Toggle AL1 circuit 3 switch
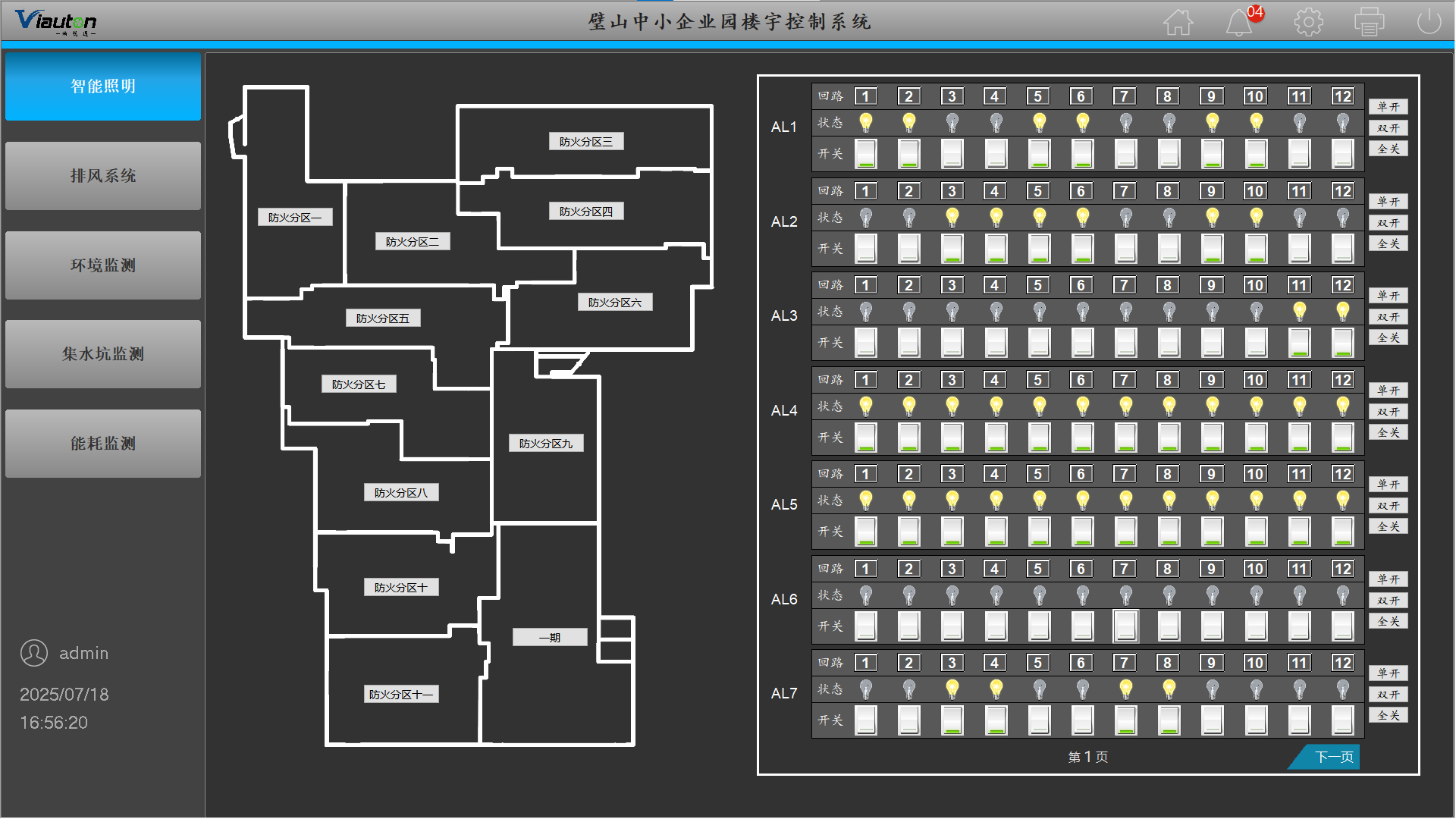 [x=952, y=154]
